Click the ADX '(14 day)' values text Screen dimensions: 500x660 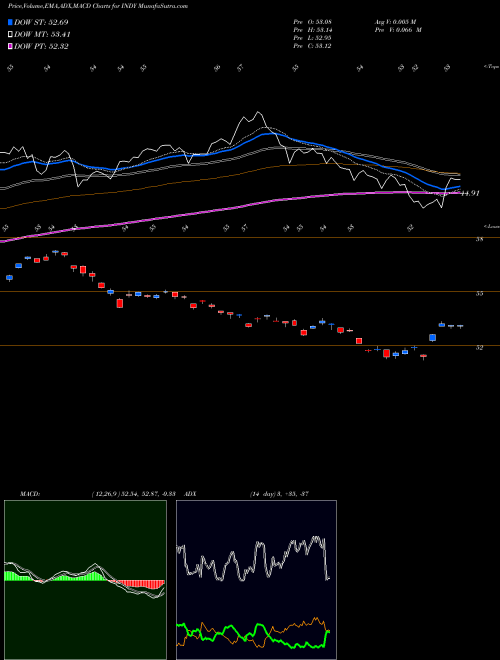[279, 494]
